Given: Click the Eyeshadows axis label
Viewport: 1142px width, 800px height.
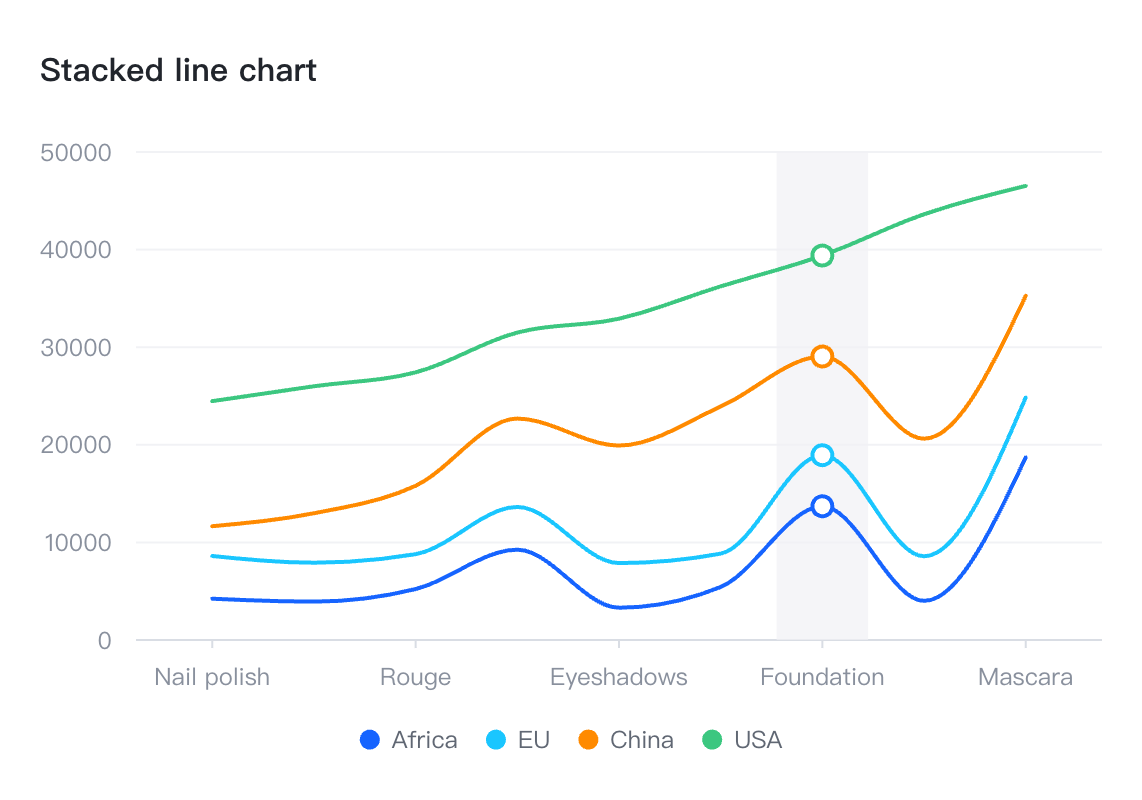Looking at the screenshot, I should (x=619, y=677).
